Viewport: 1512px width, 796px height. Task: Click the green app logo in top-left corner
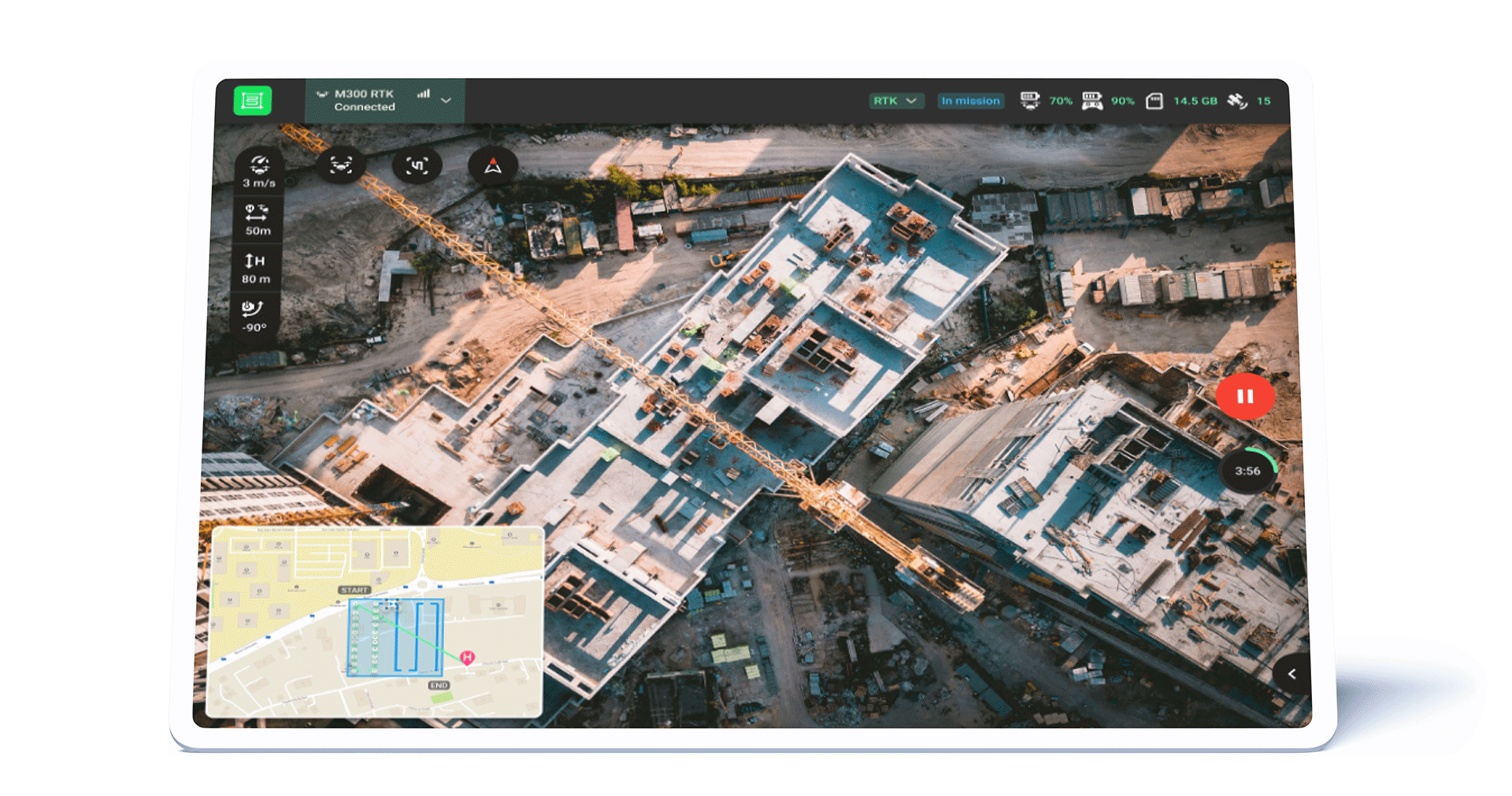click(x=251, y=100)
